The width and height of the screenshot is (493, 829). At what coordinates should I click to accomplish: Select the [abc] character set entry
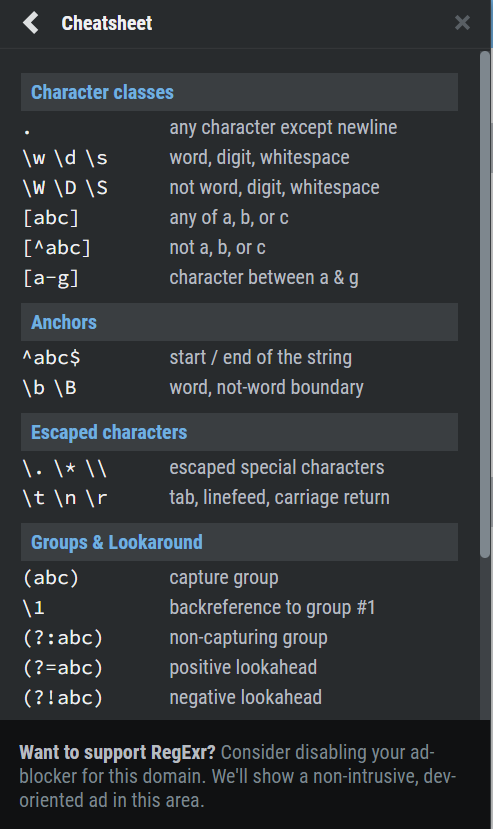click(x=51, y=218)
